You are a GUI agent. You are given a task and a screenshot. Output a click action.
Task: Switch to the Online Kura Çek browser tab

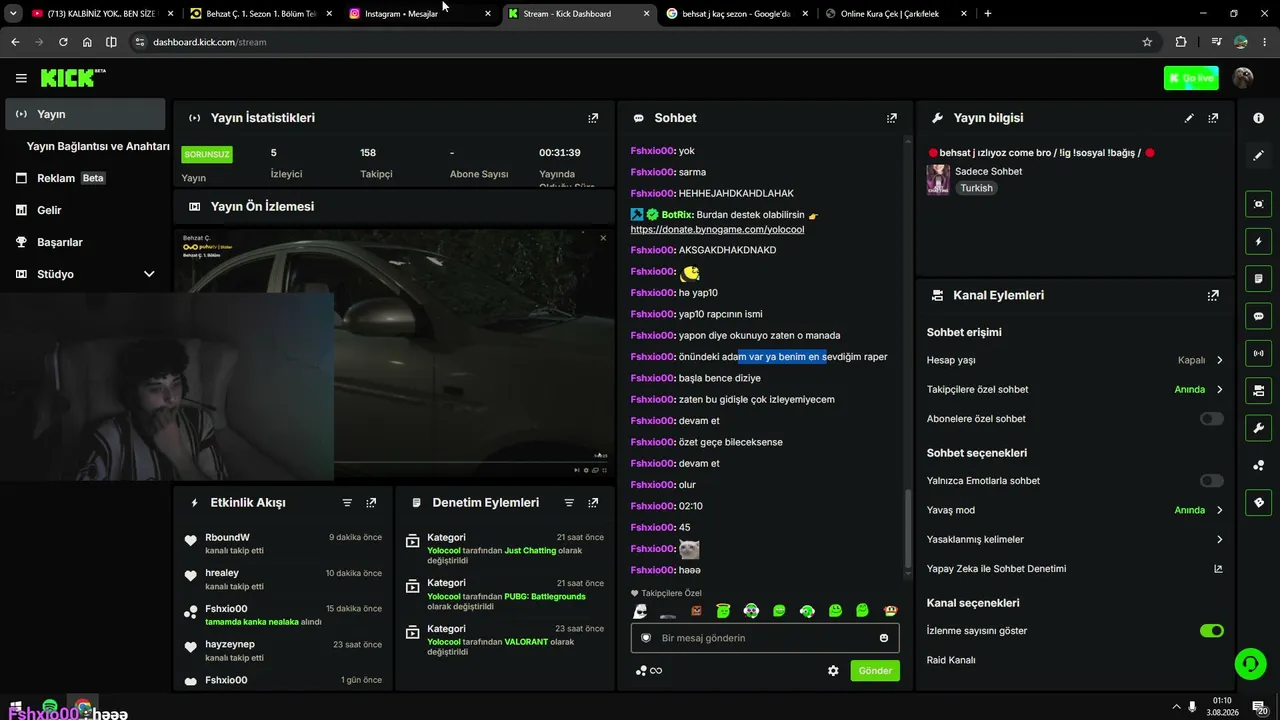895,14
